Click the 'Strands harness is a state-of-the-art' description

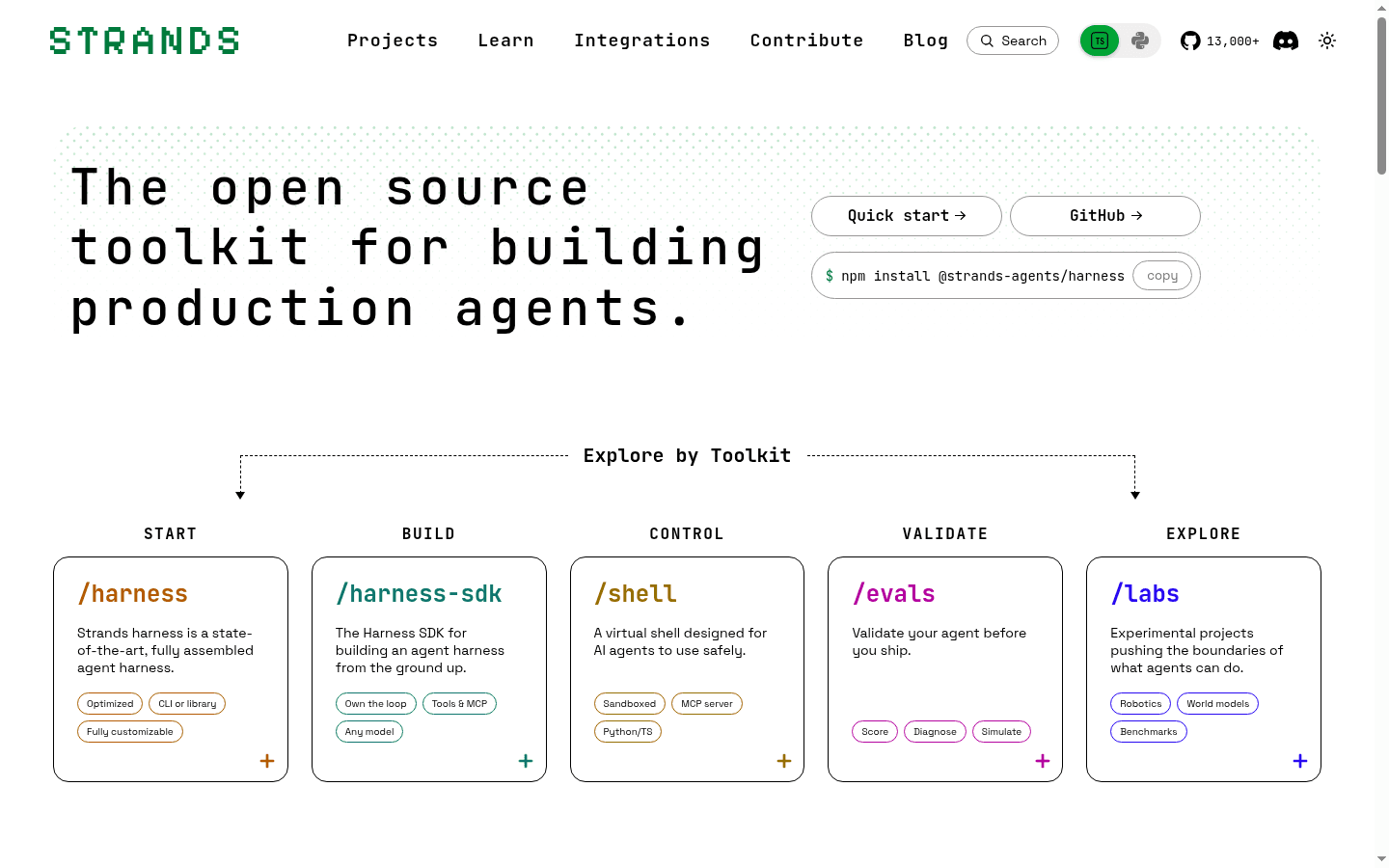(x=166, y=650)
